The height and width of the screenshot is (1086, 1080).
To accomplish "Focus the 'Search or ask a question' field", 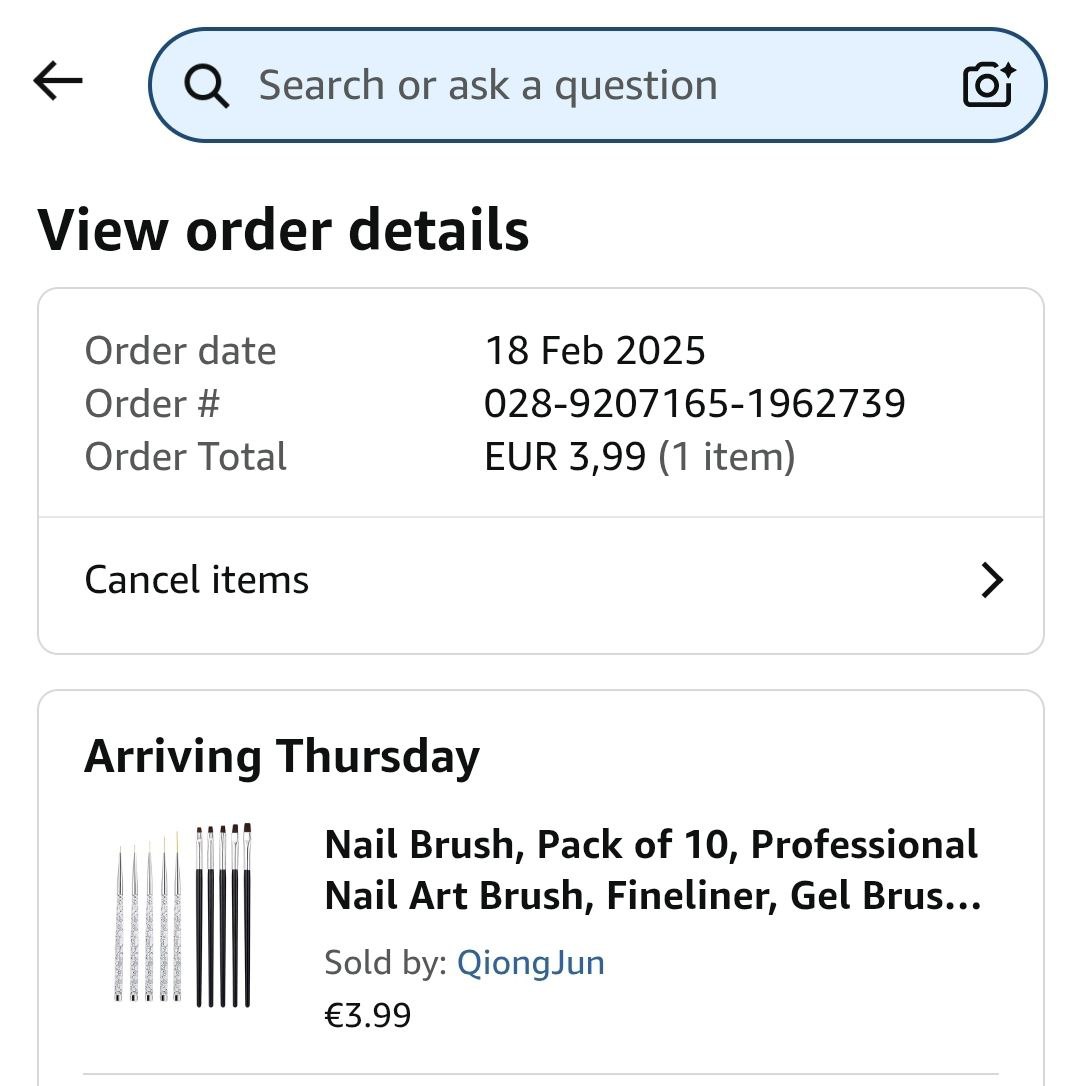I will click(x=560, y=86).
